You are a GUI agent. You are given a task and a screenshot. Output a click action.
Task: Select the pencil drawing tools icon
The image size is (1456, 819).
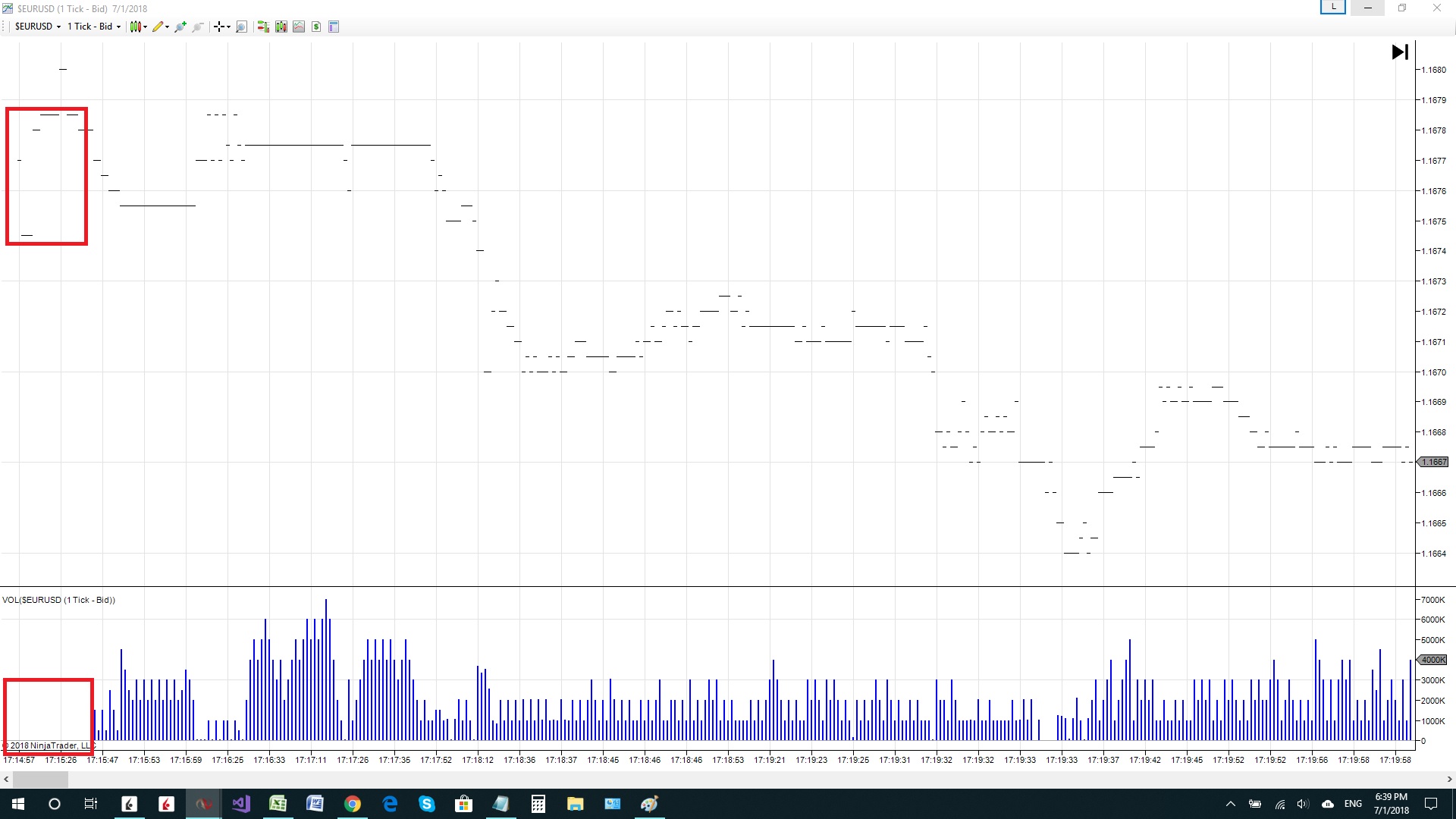[x=159, y=27]
